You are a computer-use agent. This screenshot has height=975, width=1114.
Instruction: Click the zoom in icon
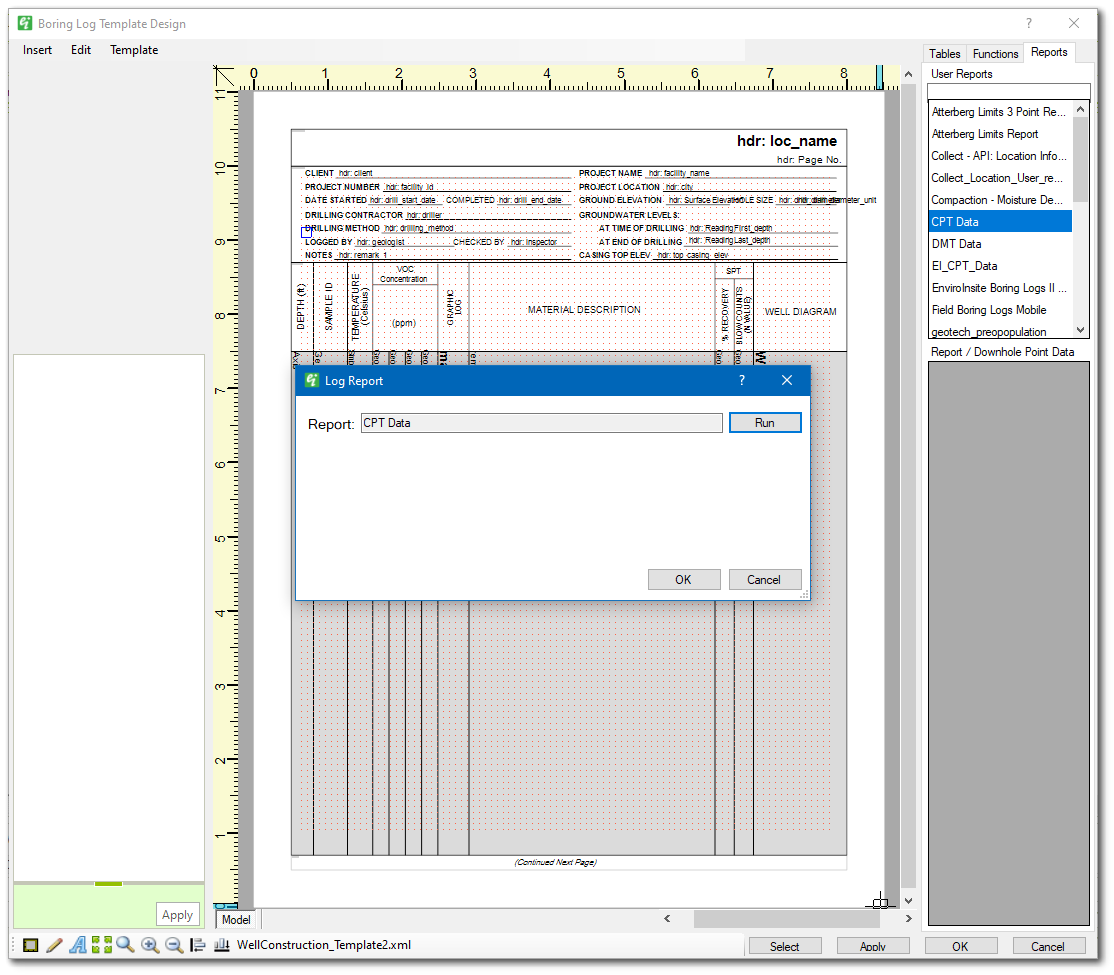click(150, 945)
